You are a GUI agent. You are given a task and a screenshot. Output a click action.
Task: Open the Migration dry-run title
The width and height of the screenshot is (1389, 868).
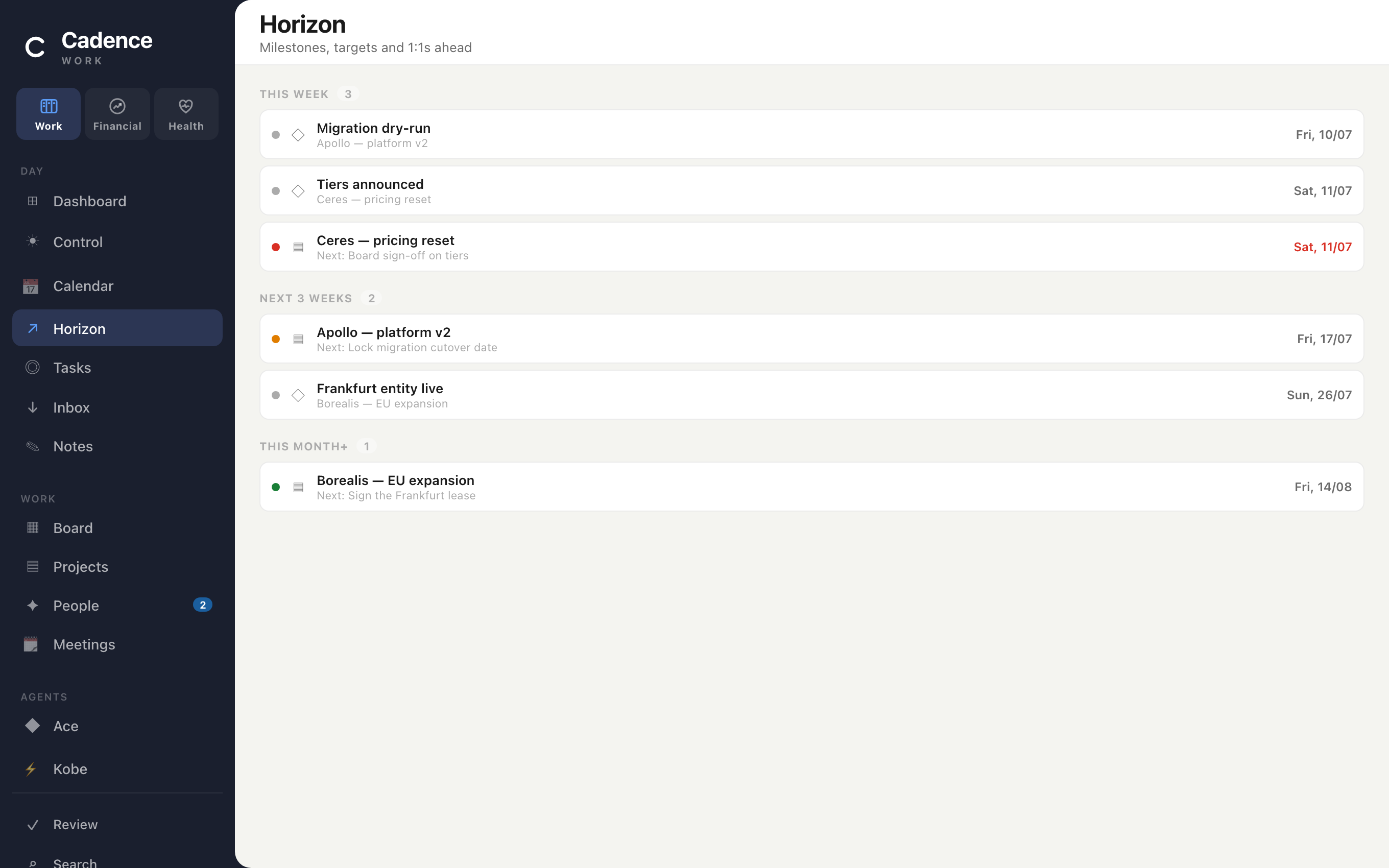[374, 128]
